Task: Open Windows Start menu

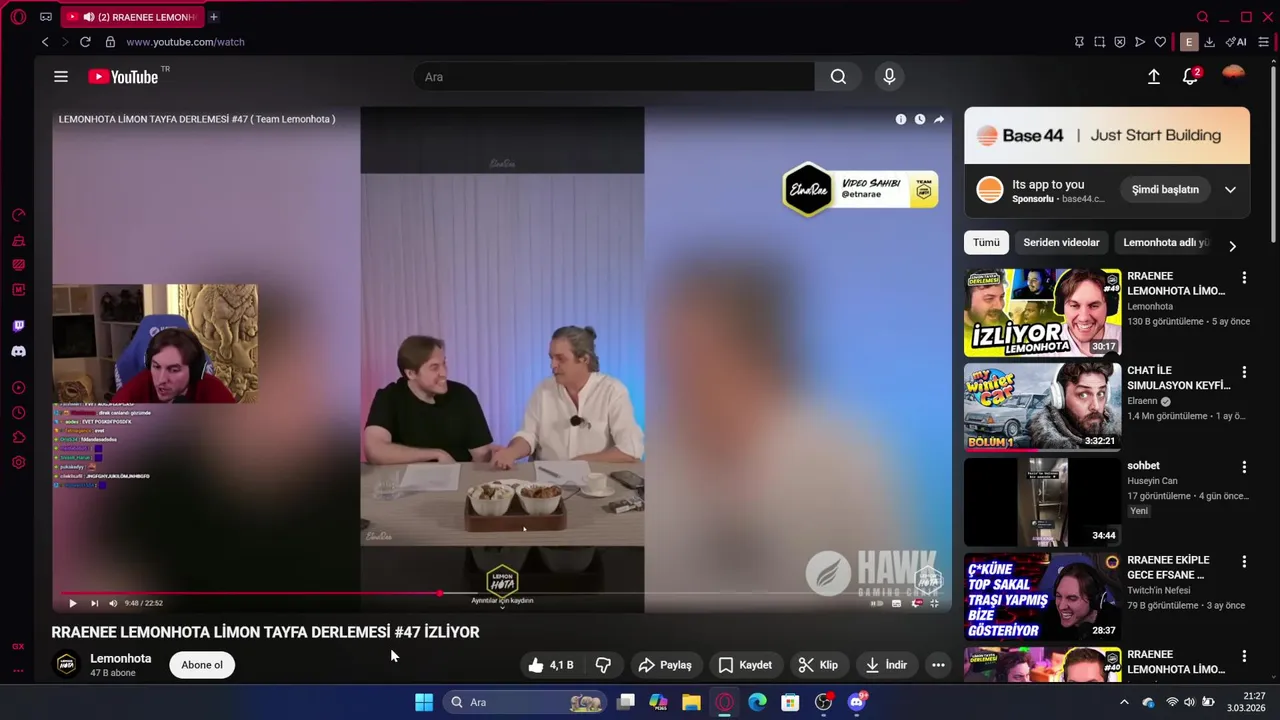Action: (424, 702)
